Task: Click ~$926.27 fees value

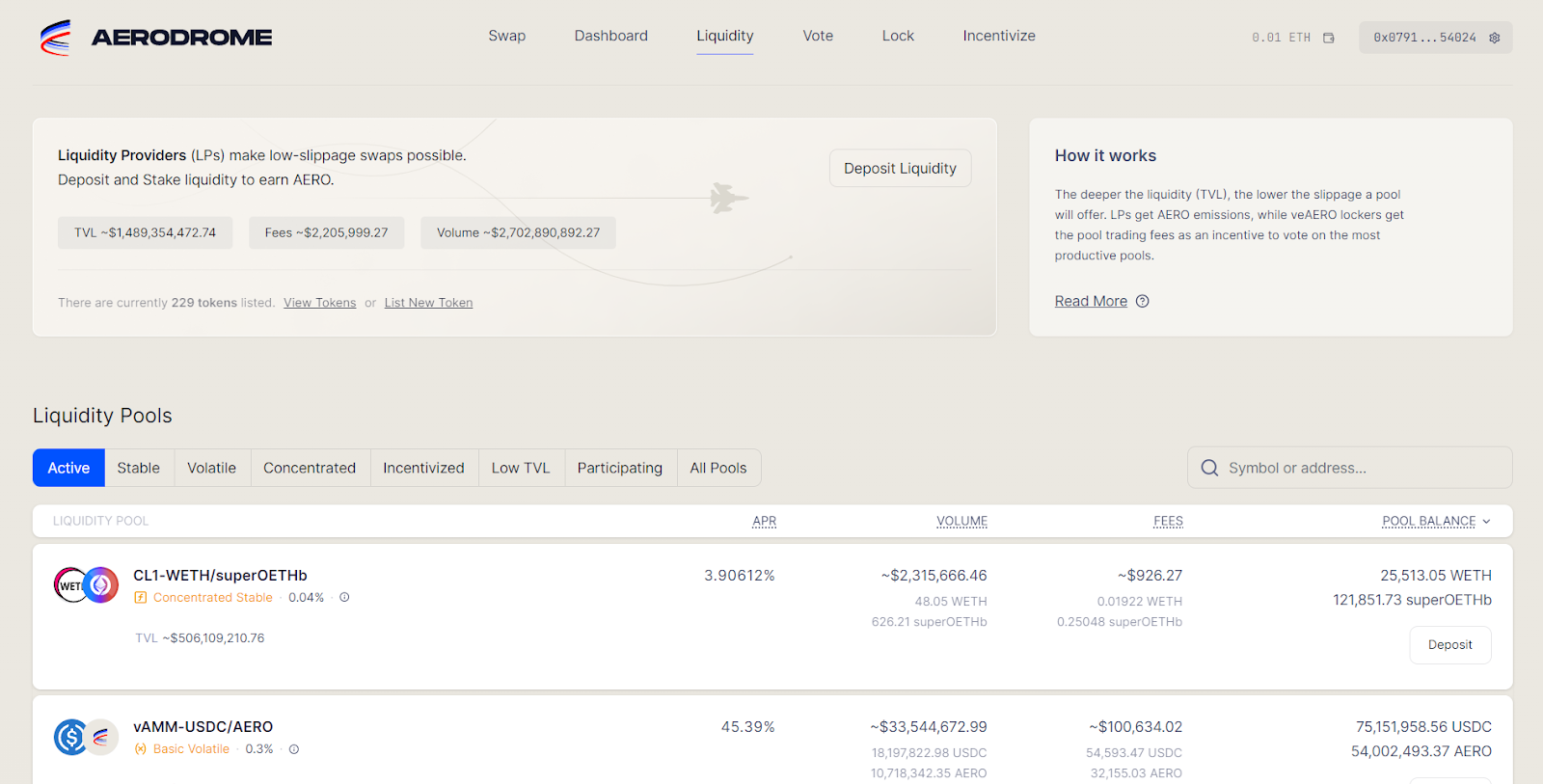Action: tap(1150, 576)
